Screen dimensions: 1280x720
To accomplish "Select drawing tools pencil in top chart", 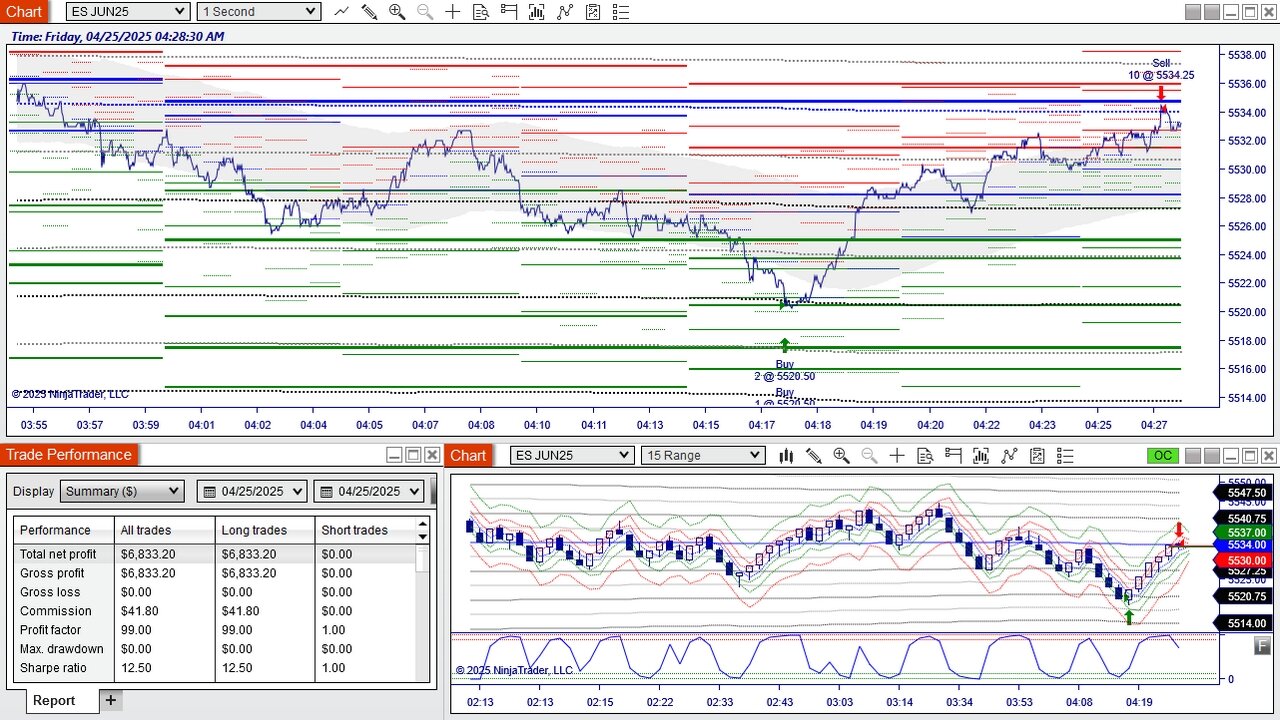I will [x=369, y=11].
